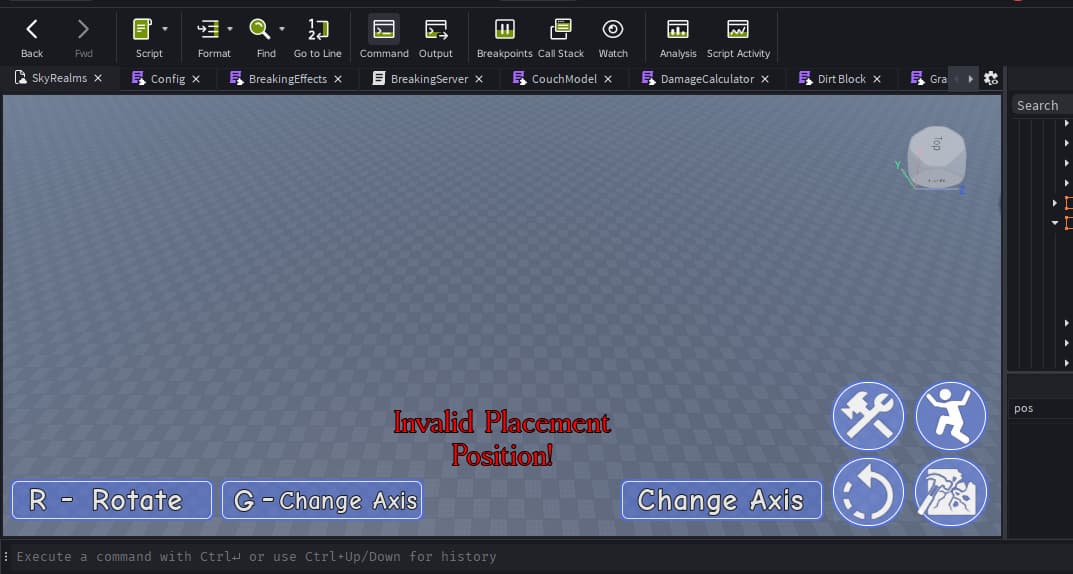Open the tab settings gear

tap(990, 79)
